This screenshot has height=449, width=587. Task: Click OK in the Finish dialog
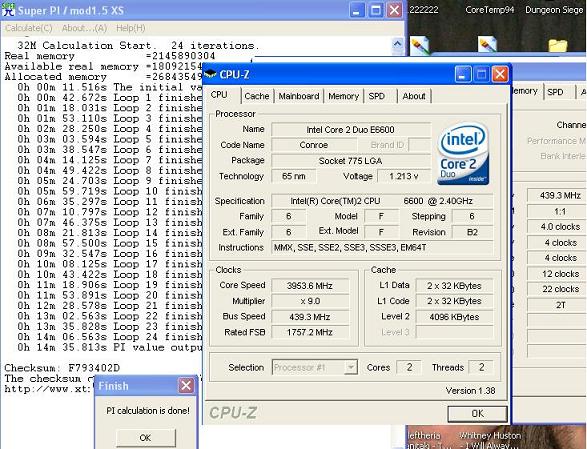pos(145,437)
